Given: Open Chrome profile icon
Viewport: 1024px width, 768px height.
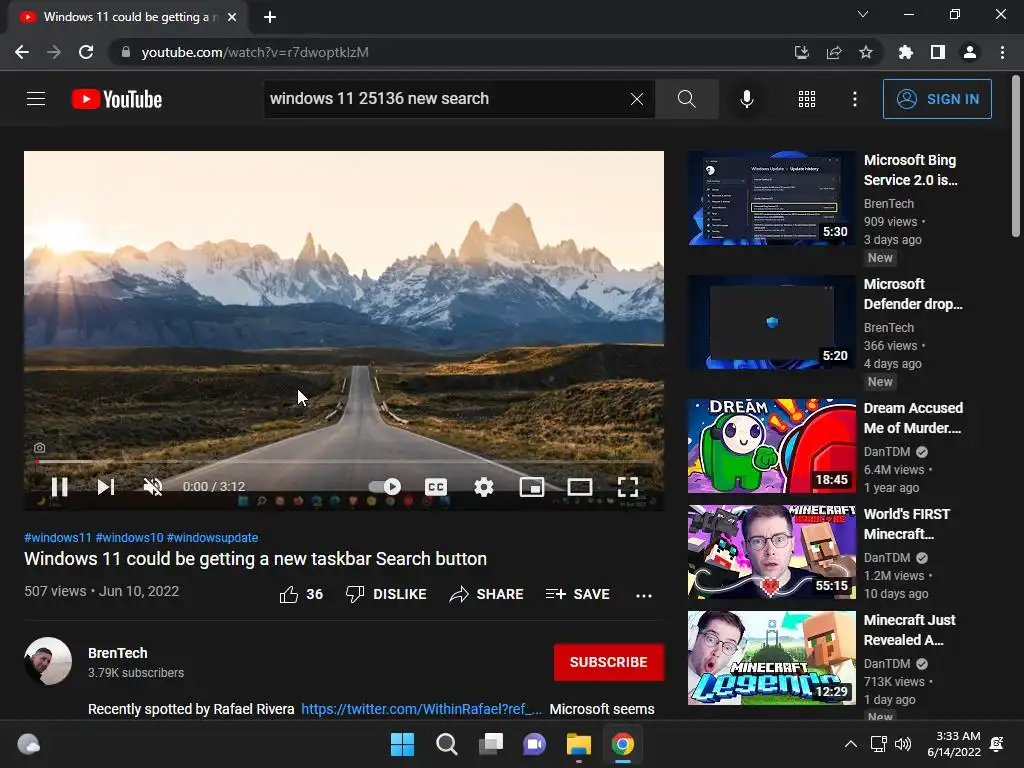Looking at the screenshot, I should (x=970, y=52).
